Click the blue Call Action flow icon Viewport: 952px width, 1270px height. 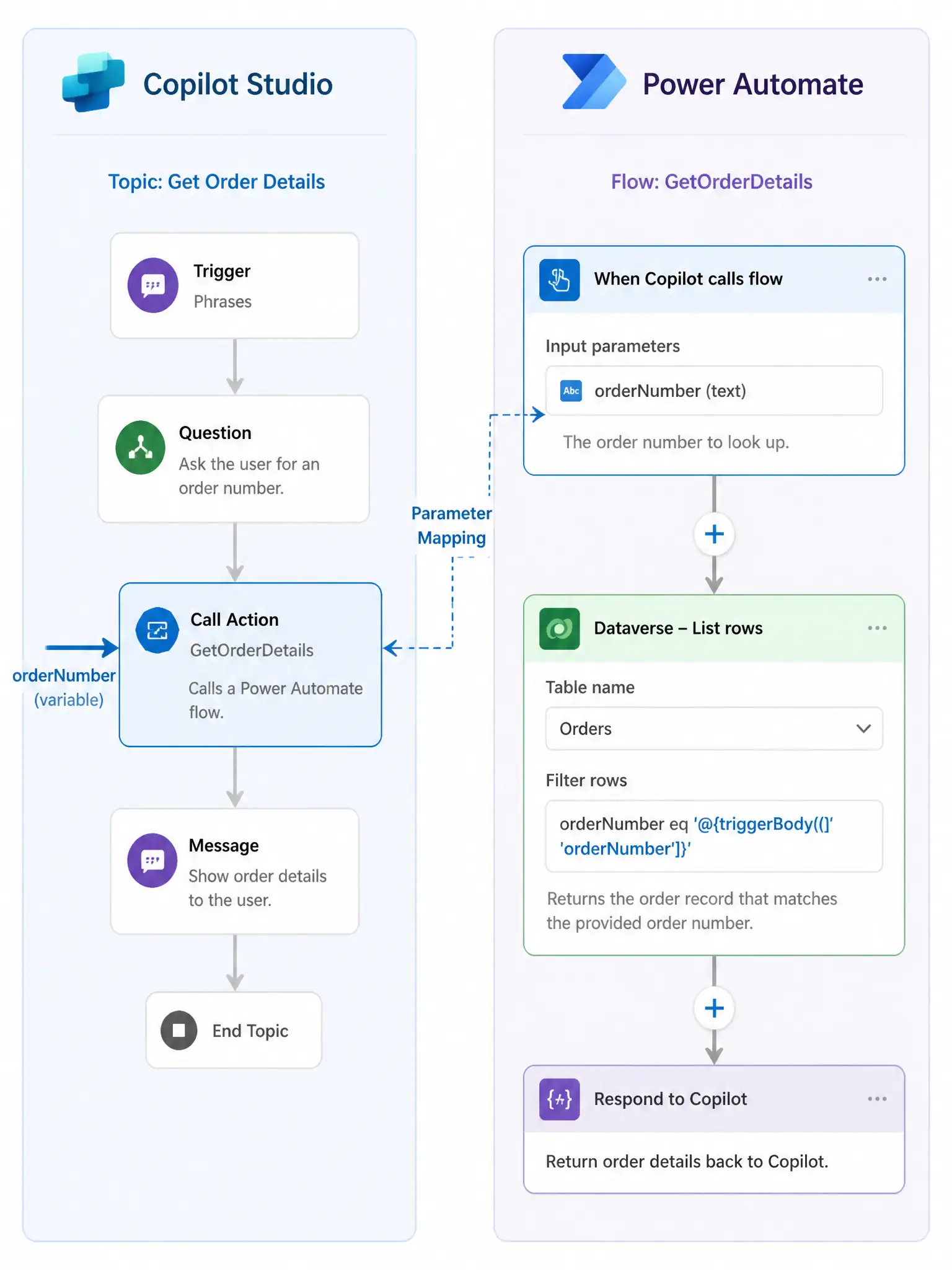(157, 630)
